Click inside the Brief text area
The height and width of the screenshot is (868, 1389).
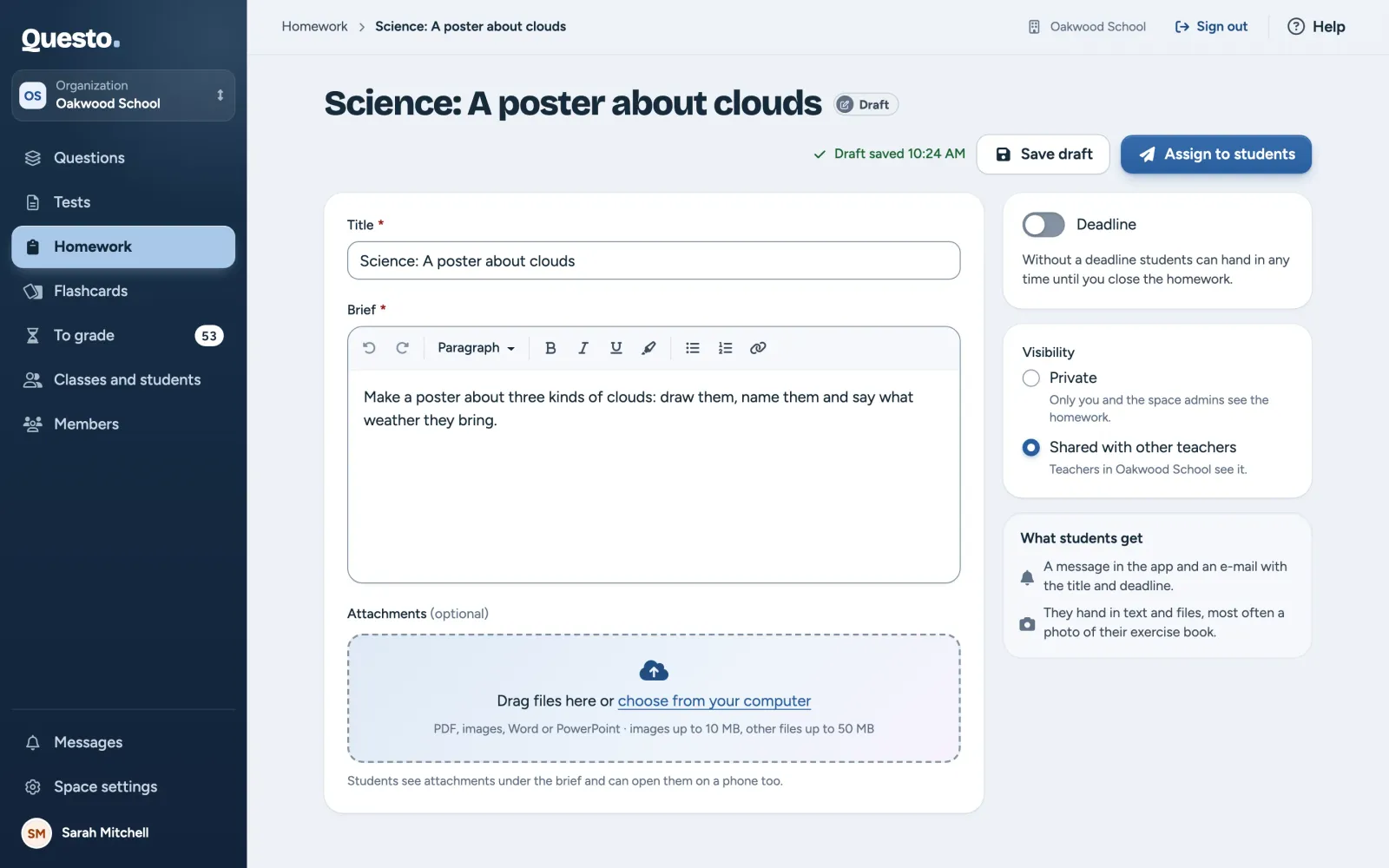654,476
